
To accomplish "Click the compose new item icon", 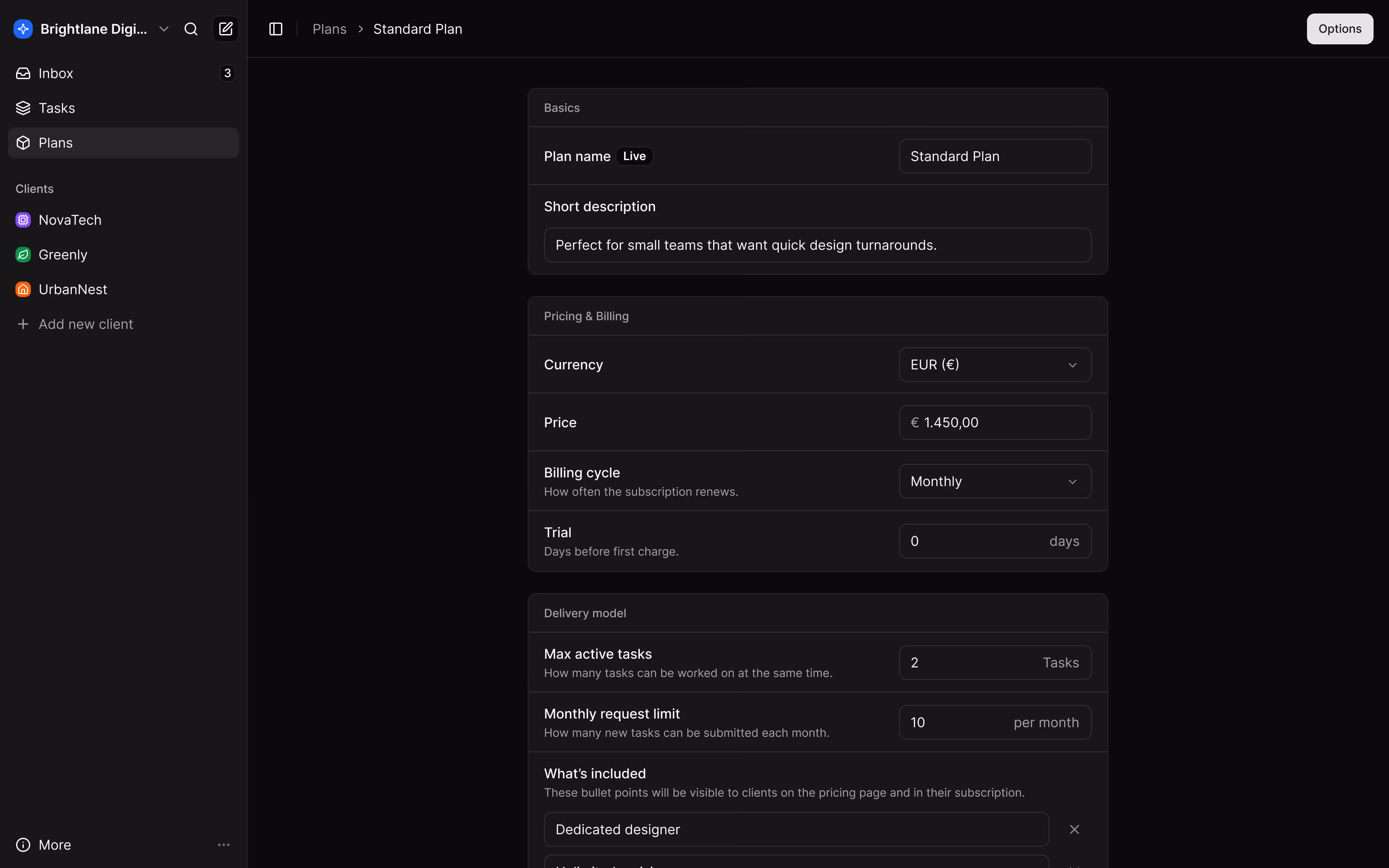I will pos(226,29).
